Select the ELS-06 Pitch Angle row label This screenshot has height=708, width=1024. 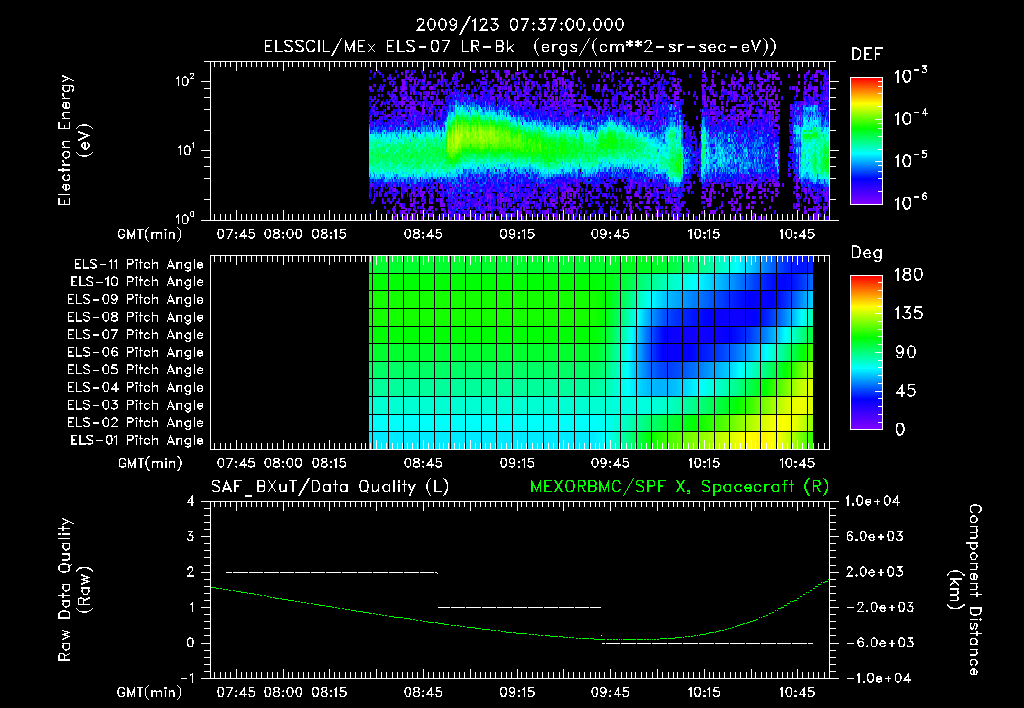[x=135, y=352]
